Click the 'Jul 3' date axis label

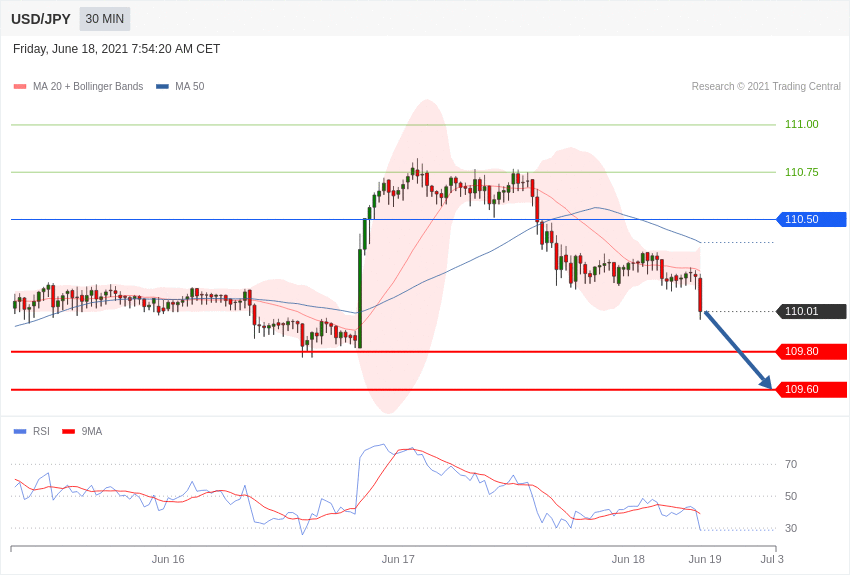pyautogui.click(x=772, y=559)
